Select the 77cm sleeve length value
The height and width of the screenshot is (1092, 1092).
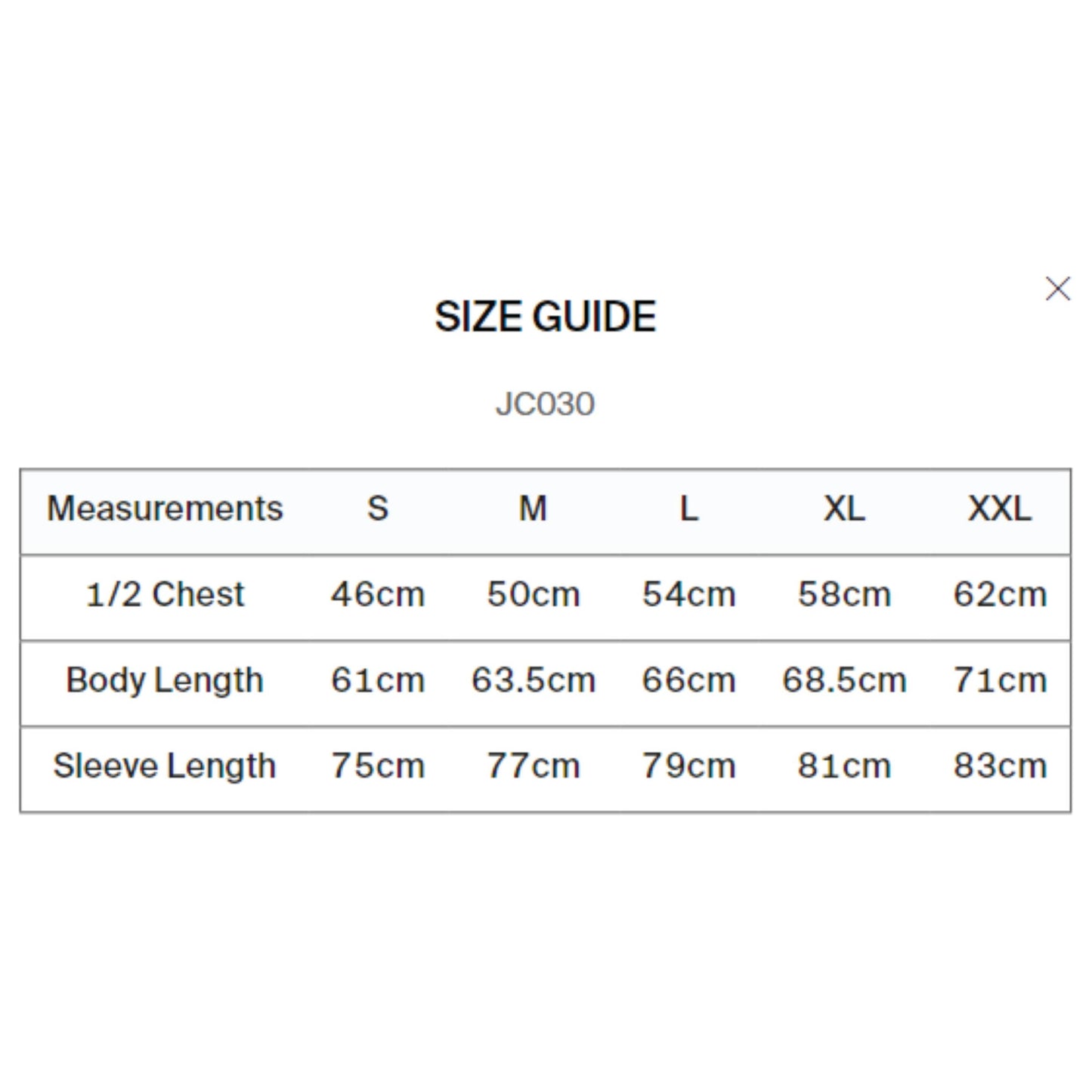[533, 766]
